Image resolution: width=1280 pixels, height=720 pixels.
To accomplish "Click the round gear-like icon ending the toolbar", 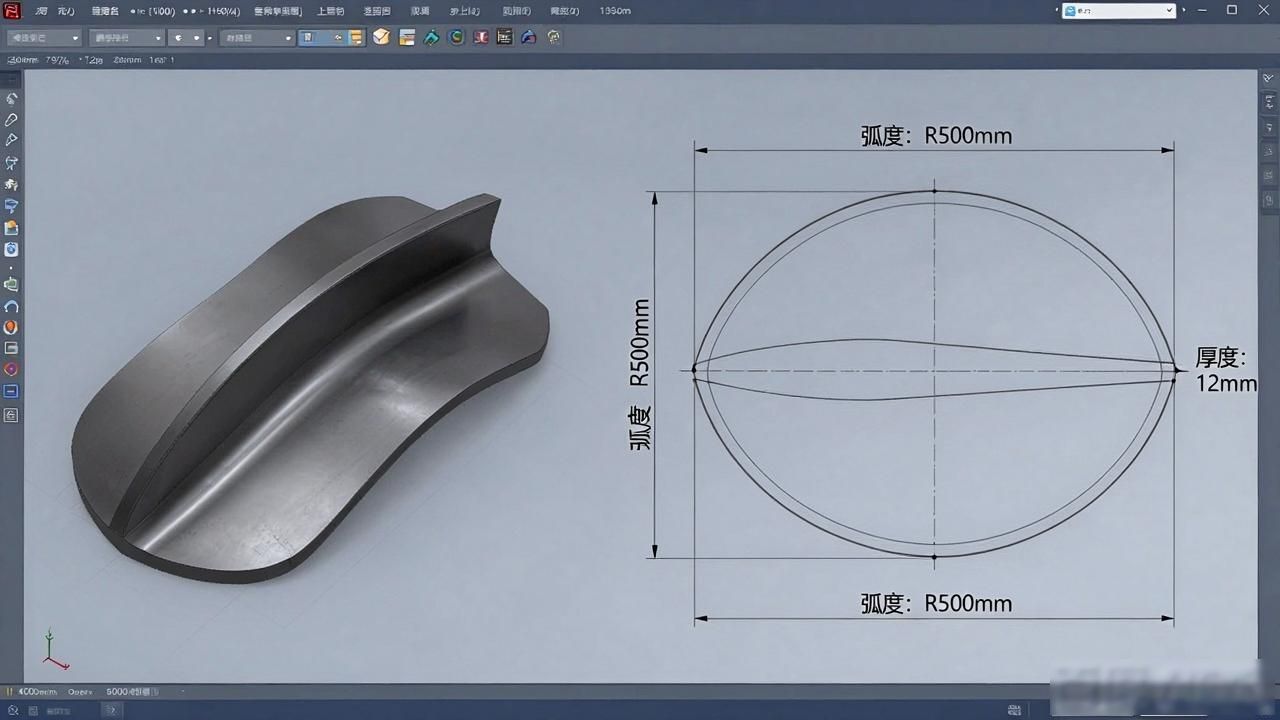I will pyautogui.click(x=553, y=37).
